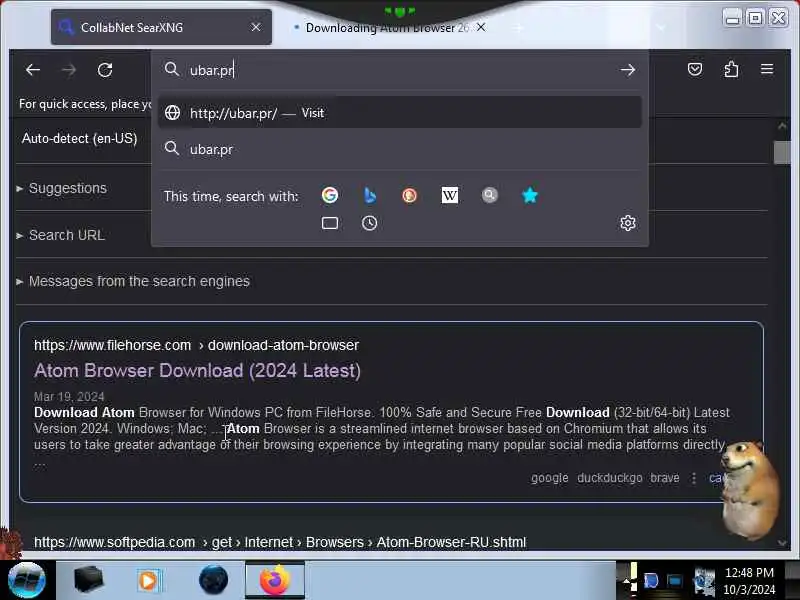Switch to the CollabNet SearXNG tab
Image resolution: width=800 pixels, height=600 pixels.
pos(161,28)
